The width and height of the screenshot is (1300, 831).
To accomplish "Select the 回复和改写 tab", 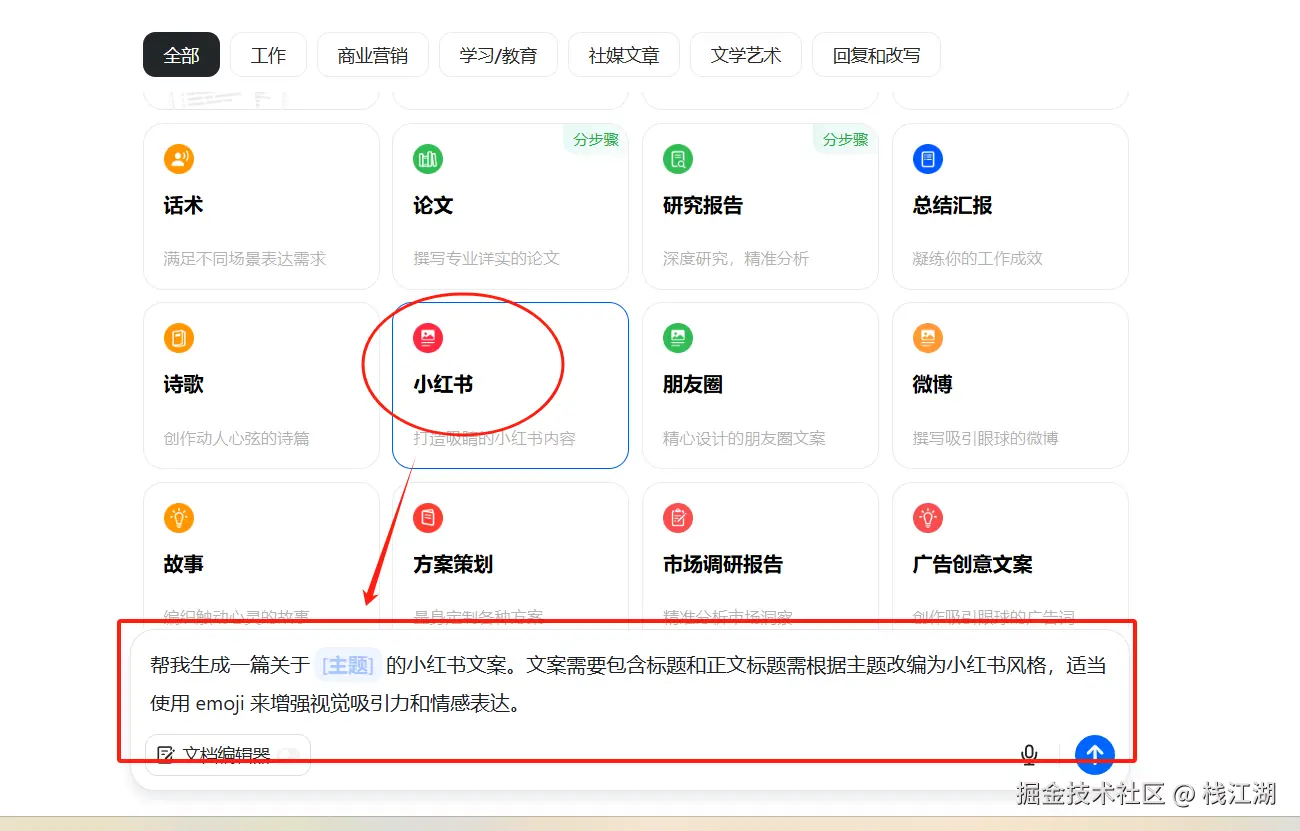I will 876,55.
